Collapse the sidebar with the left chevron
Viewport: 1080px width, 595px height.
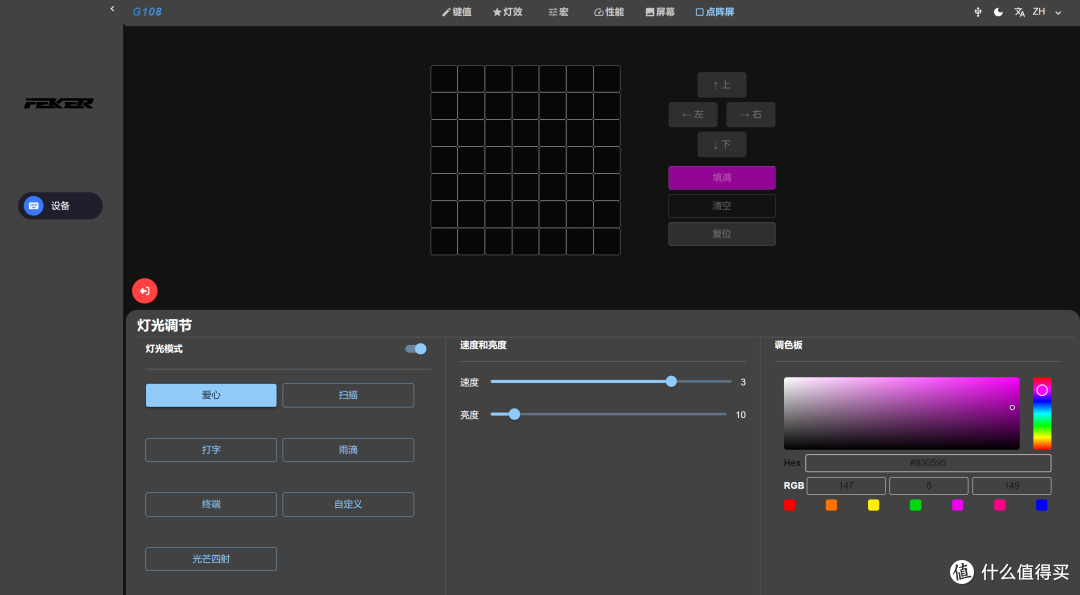pyautogui.click(x=112, y=9)
